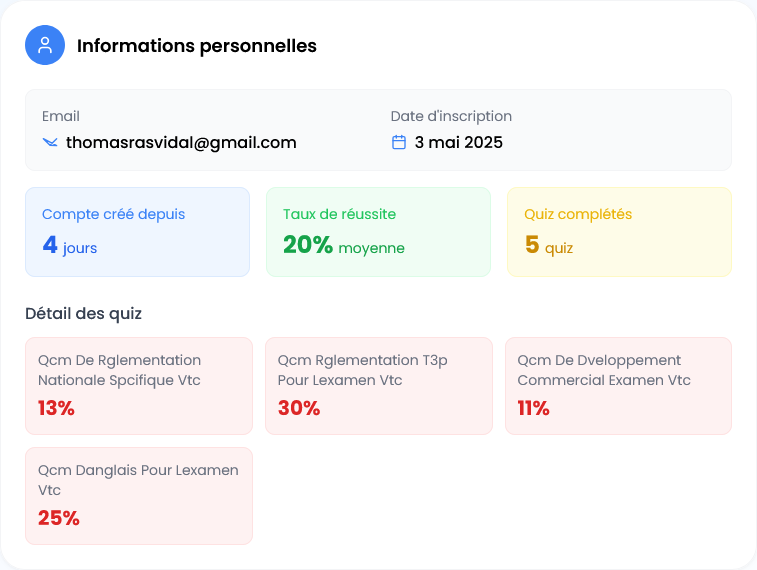Open the Qcm Rglementation Nationale Spcifique Vtc quiz
Image resolution: width=757 pixels, height=570 pixels.
point(138,385)
